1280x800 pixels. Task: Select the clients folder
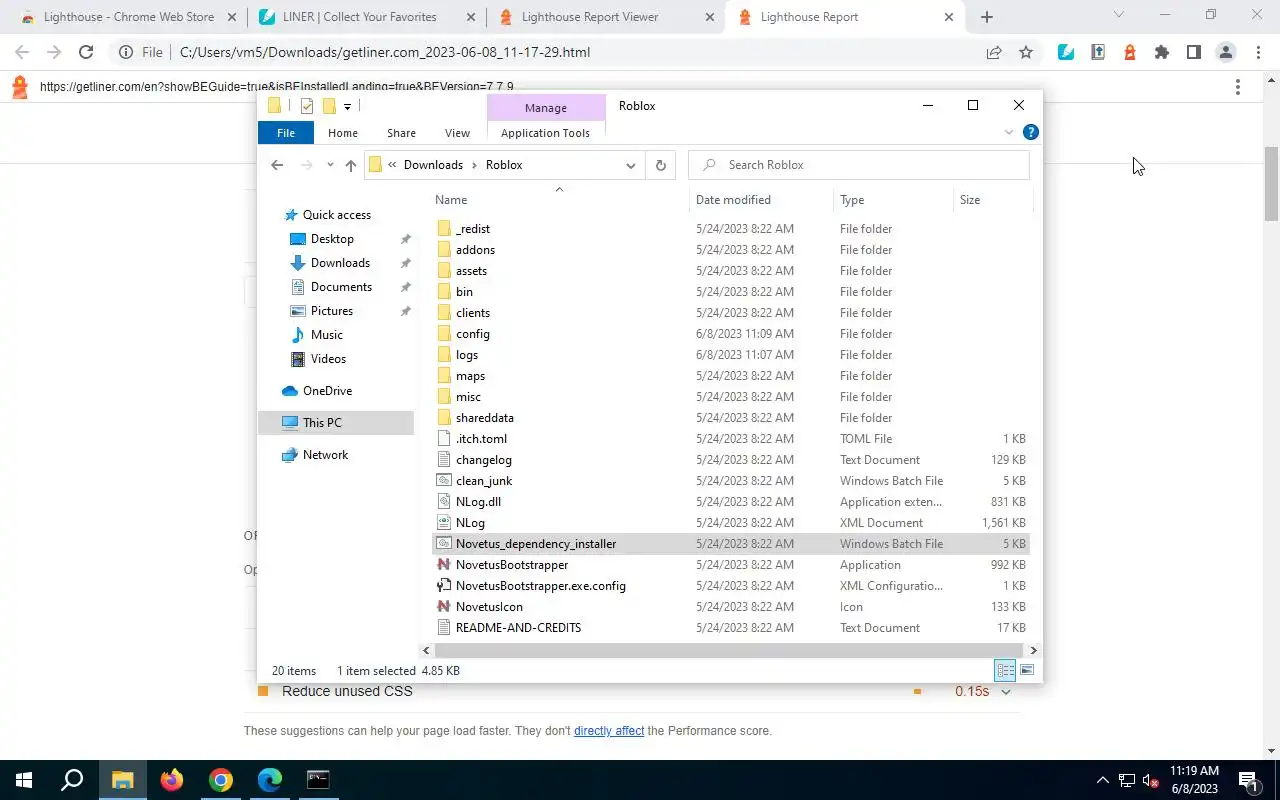click(473, 313)
